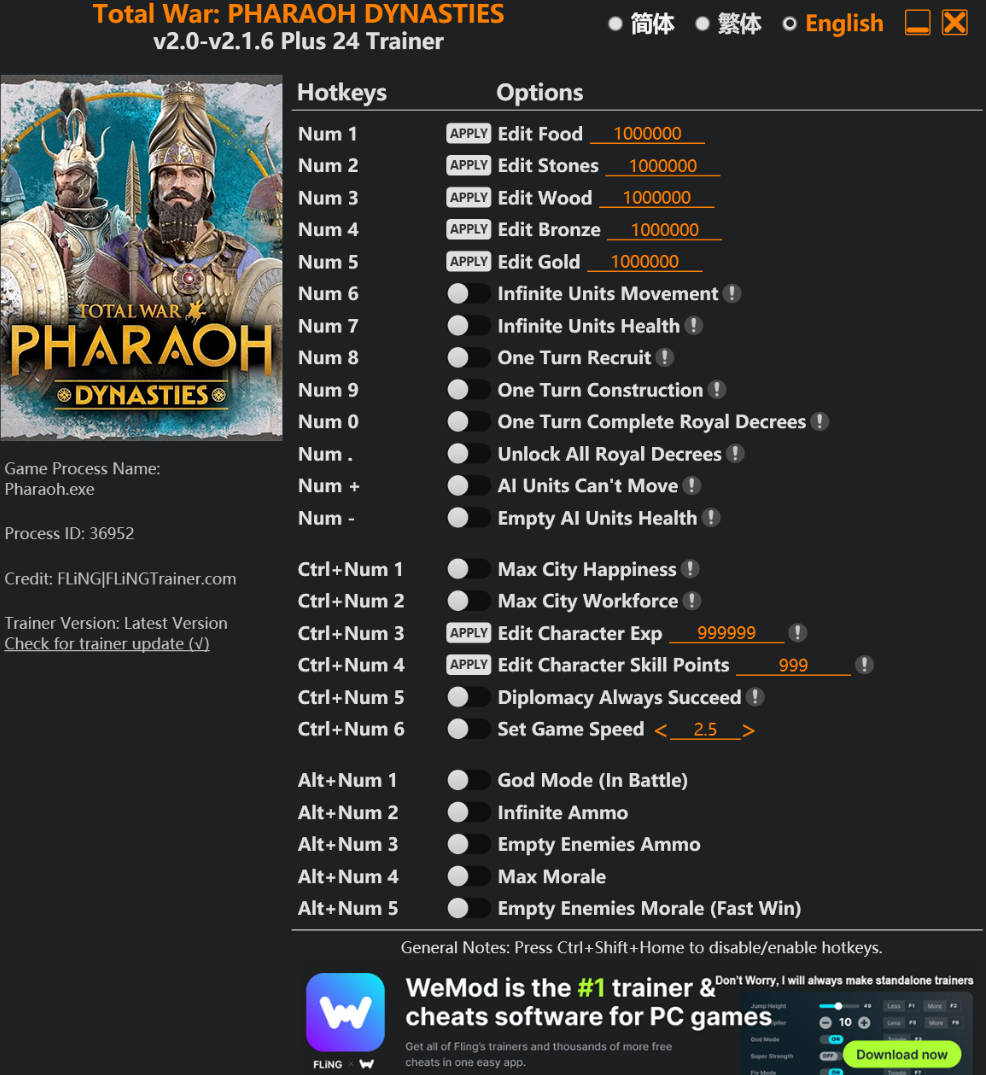Apply the Edit Bronze value
Image resolution: width=986 pixels, height=1075 pixels.
468,229
